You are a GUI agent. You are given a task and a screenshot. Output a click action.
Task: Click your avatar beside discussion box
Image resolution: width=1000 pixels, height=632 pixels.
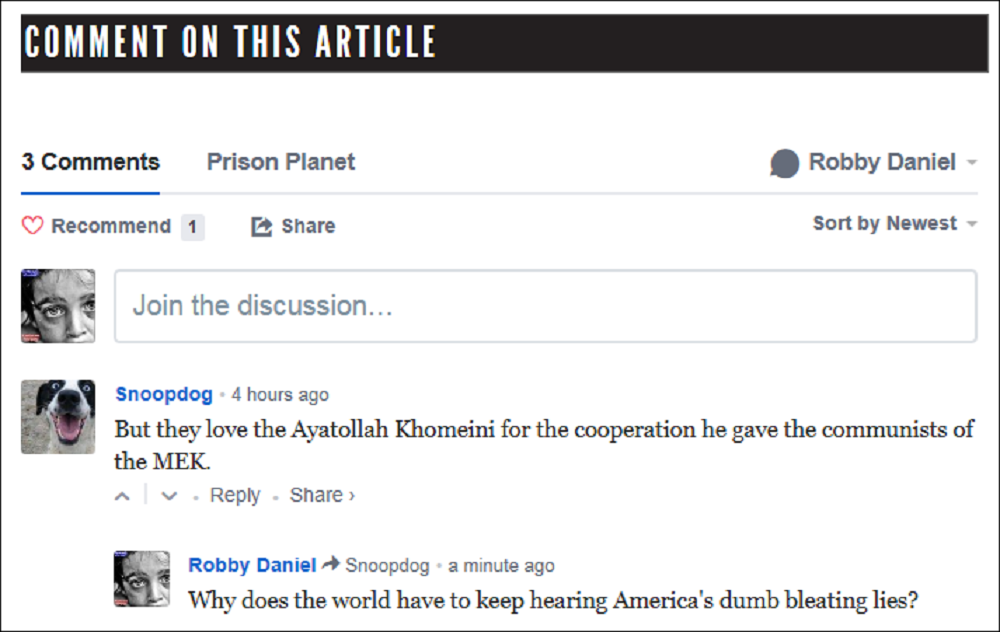coord(58,306)
